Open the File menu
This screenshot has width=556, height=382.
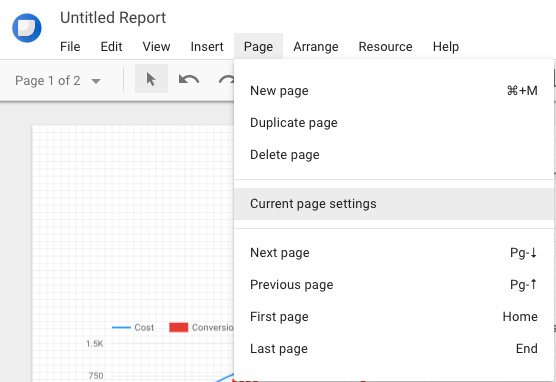(70, 47)
